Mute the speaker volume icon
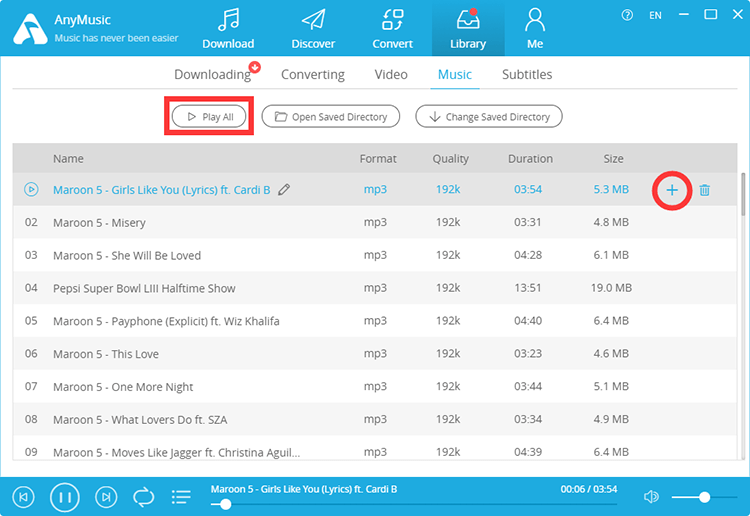Viewport: 750px width, 516px height. click(x=651, y=497)
